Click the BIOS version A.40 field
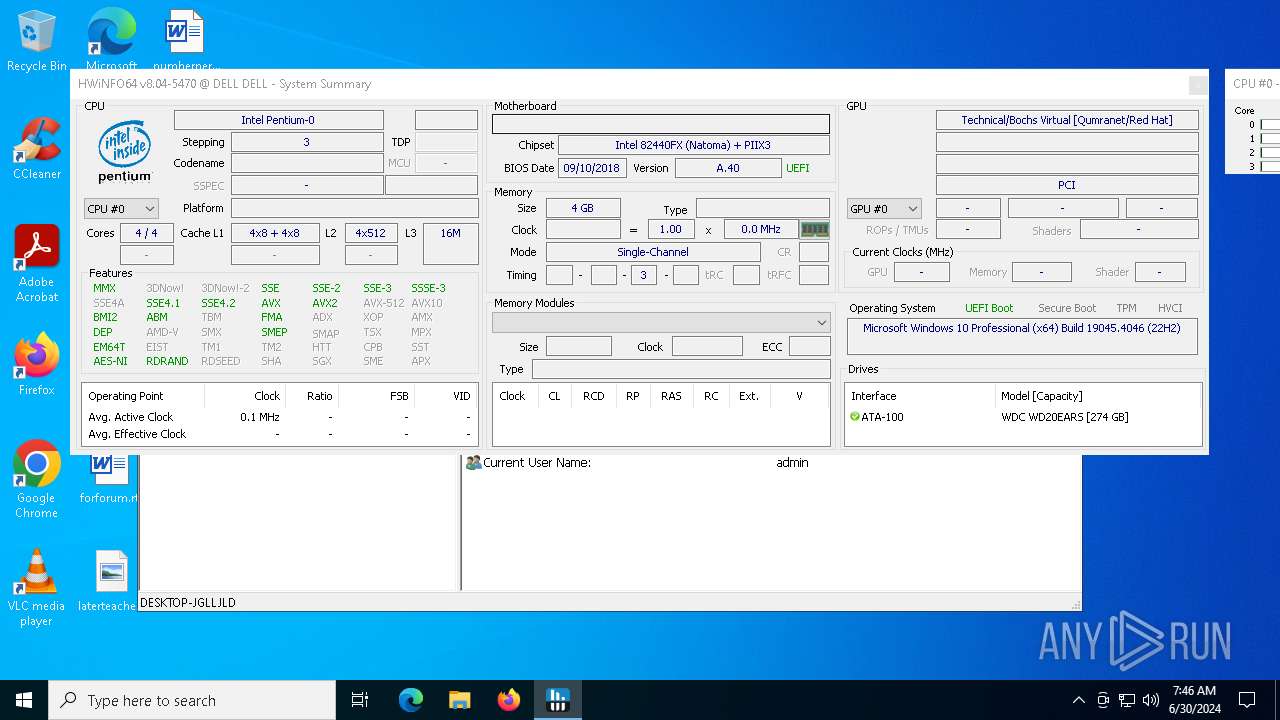1280x720 pixels. [728, 168]
